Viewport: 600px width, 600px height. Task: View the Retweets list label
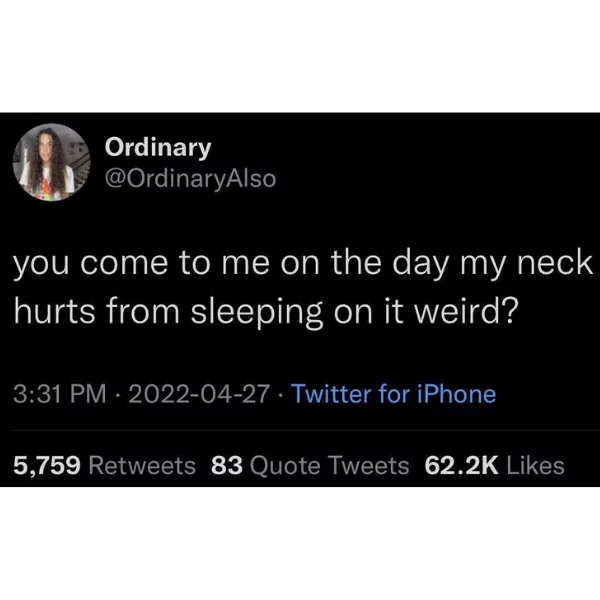tap(142, 466)
